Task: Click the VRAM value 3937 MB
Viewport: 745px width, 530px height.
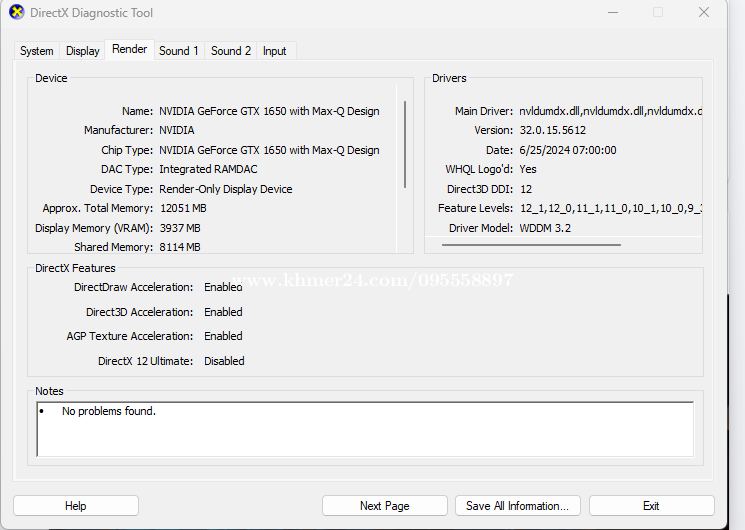Action: tap(180, 228)
